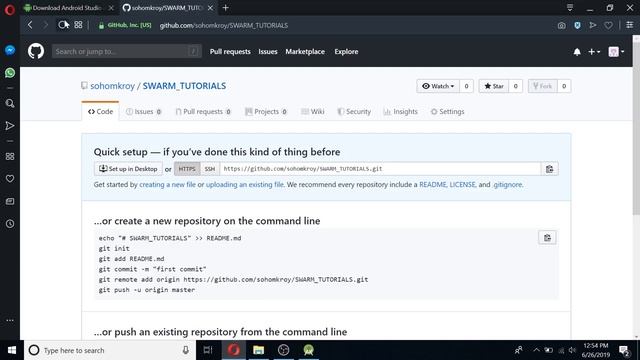Copy the HTTPS clone URL to clipboard
The height and width of the screenshot is (360, 640).
tap(549, 169)
